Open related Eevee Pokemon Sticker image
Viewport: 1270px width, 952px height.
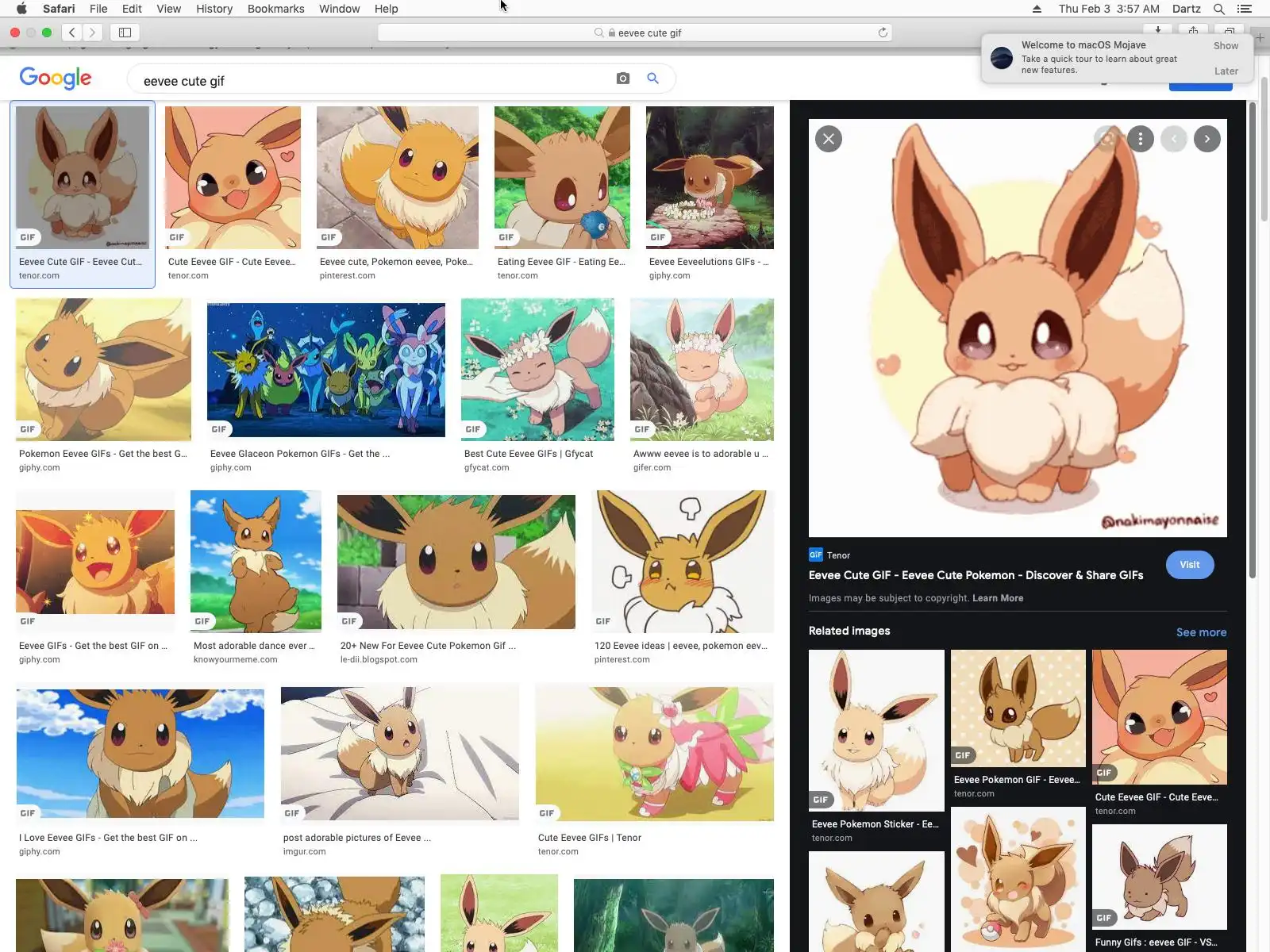pos(876,731)
